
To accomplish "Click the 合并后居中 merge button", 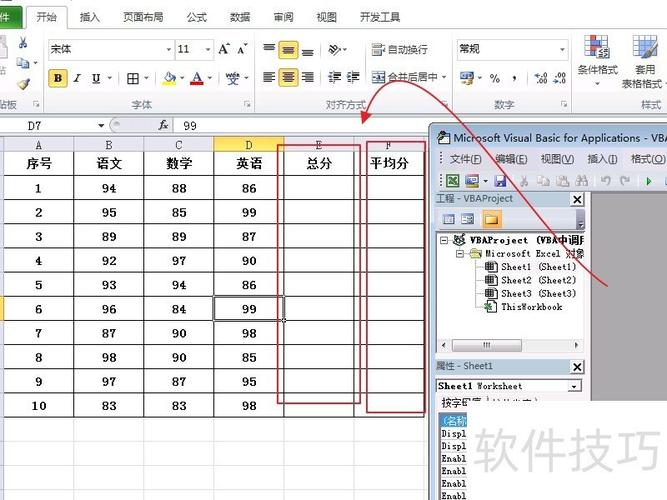I will click(404, 77).
